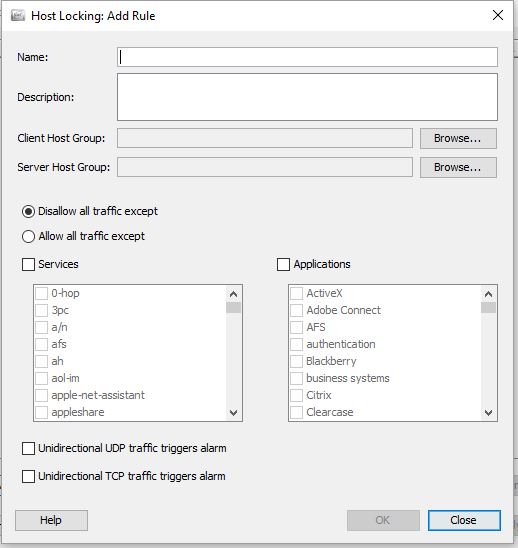Image resolution: width=518 pixels, height=548 pixels.
Task: Close the Add Rule dialog with X
Action: tap(498, 15)
